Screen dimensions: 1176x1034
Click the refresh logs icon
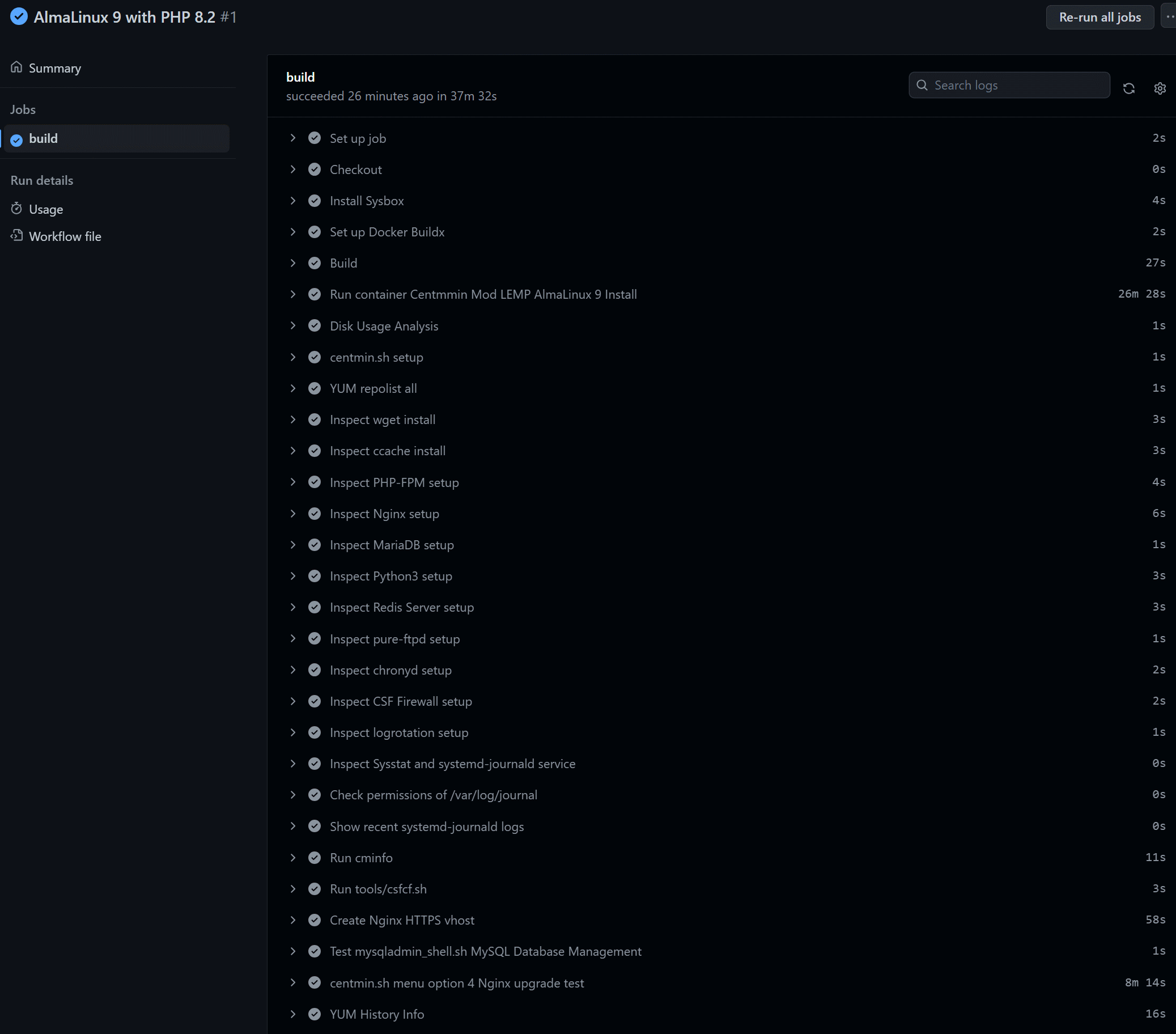point(1128,88)
